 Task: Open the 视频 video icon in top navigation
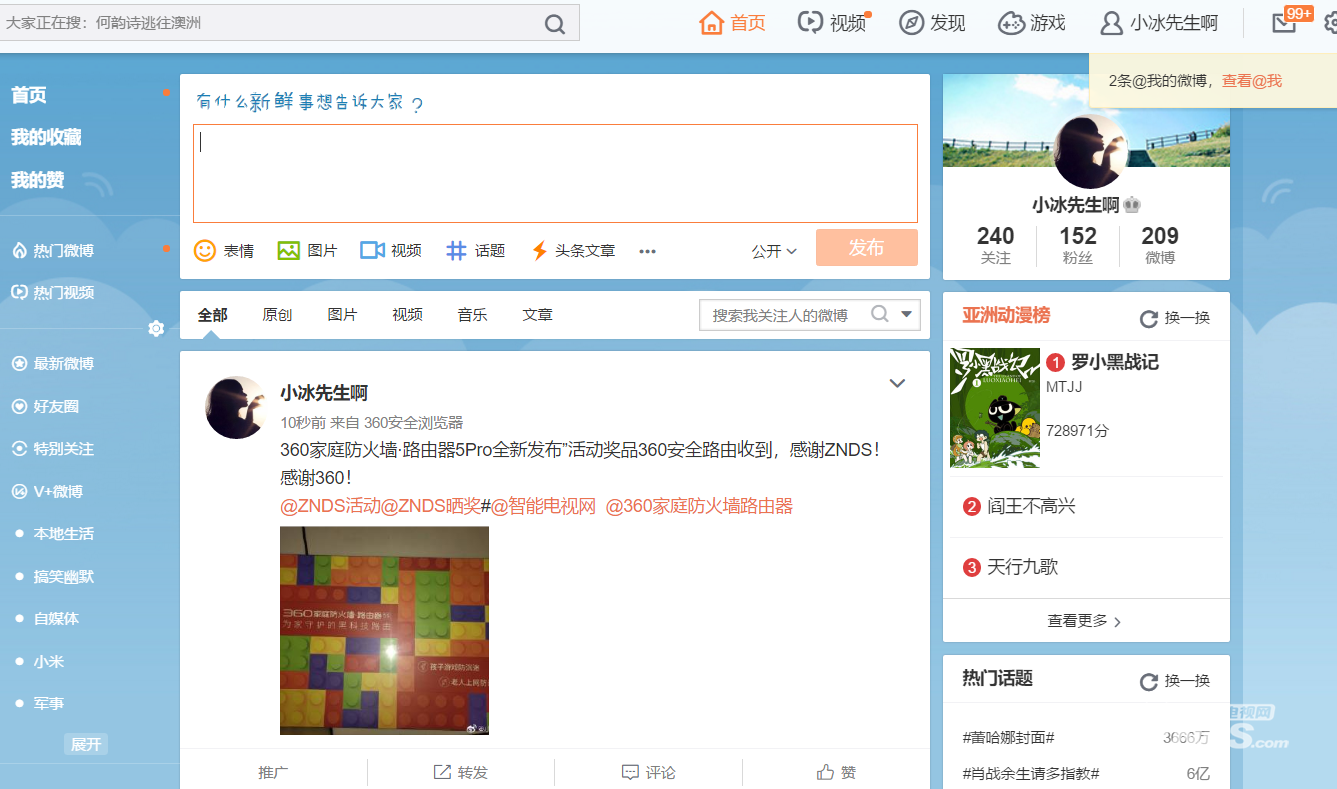(x=810, y=22)
